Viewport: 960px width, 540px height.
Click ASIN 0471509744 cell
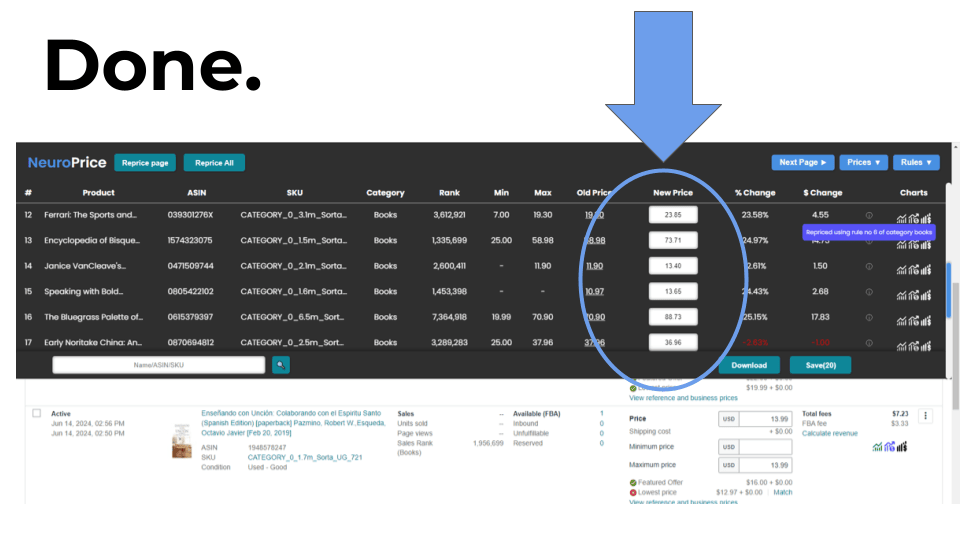(190, 266)
